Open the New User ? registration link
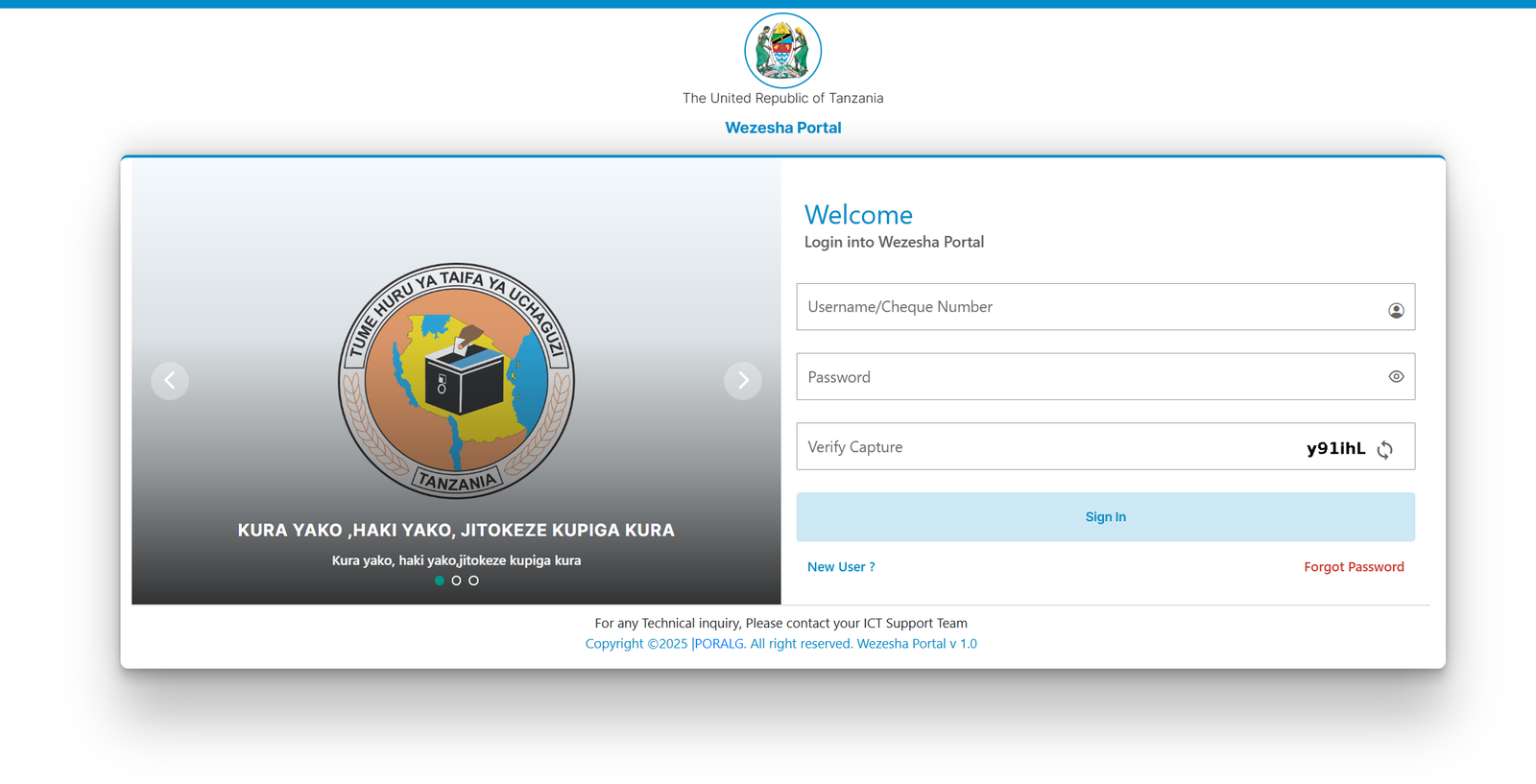 point(840,567)
